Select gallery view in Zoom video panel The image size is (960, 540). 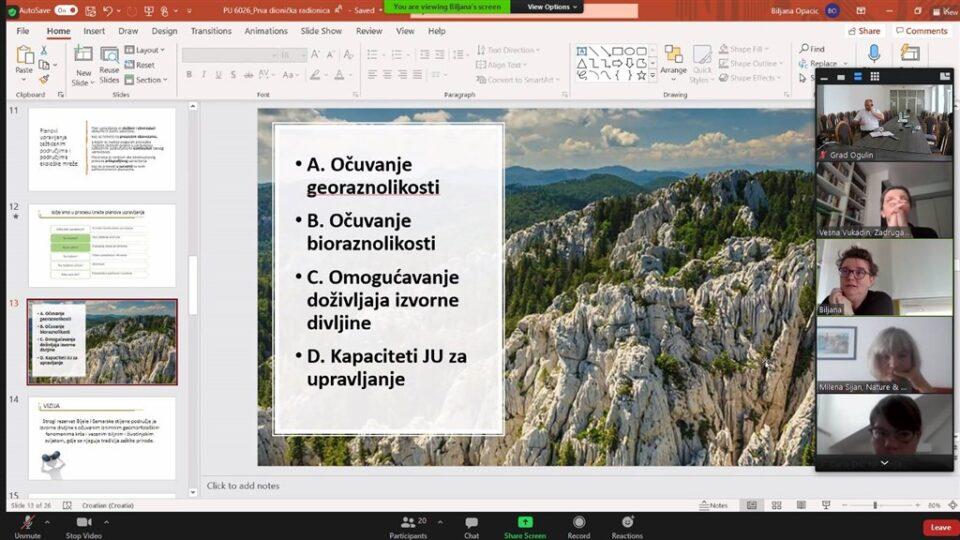point(874,77)
